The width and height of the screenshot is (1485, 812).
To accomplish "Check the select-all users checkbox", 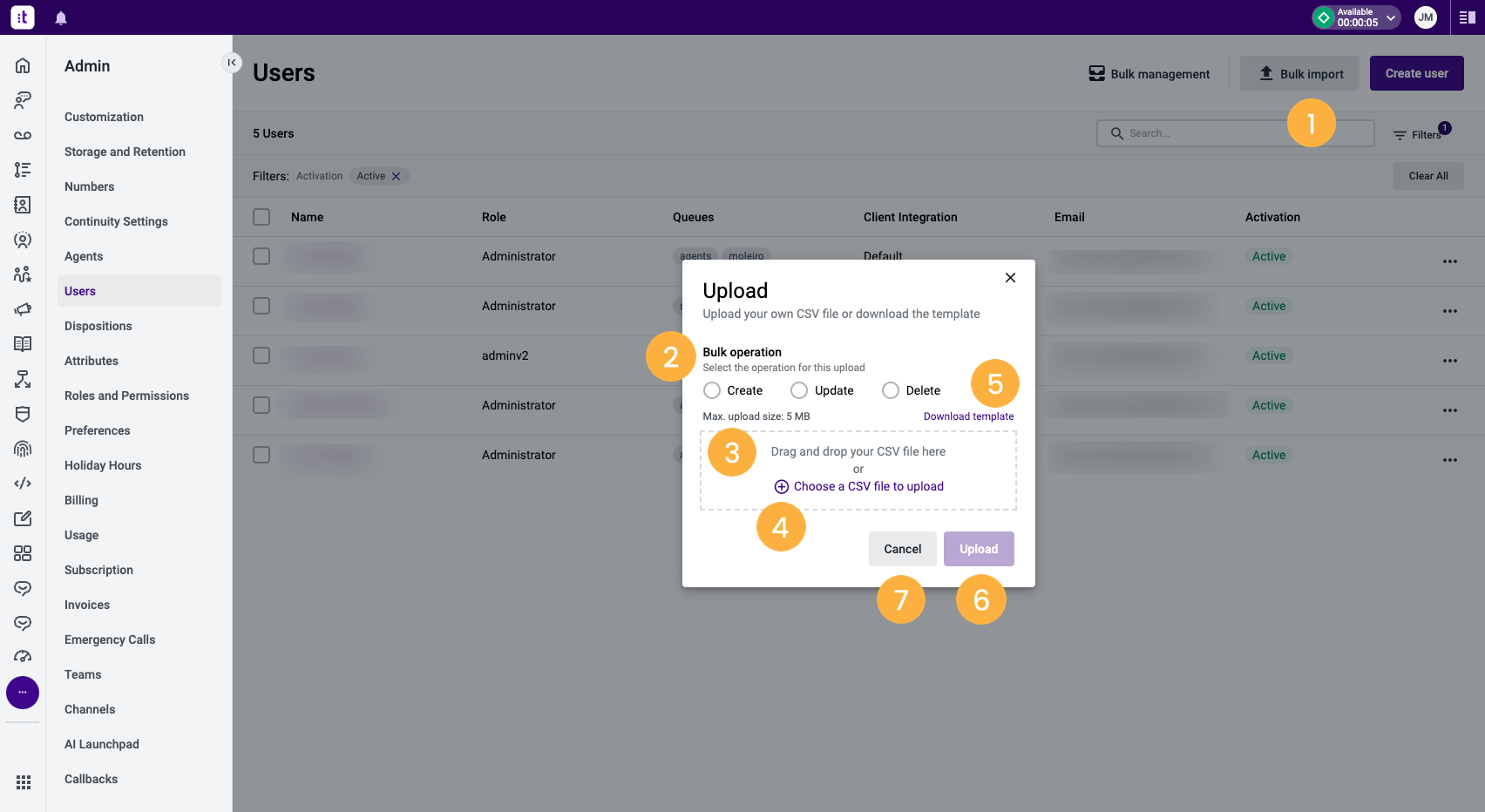I will pyautogui.click(x=261, y=217).
